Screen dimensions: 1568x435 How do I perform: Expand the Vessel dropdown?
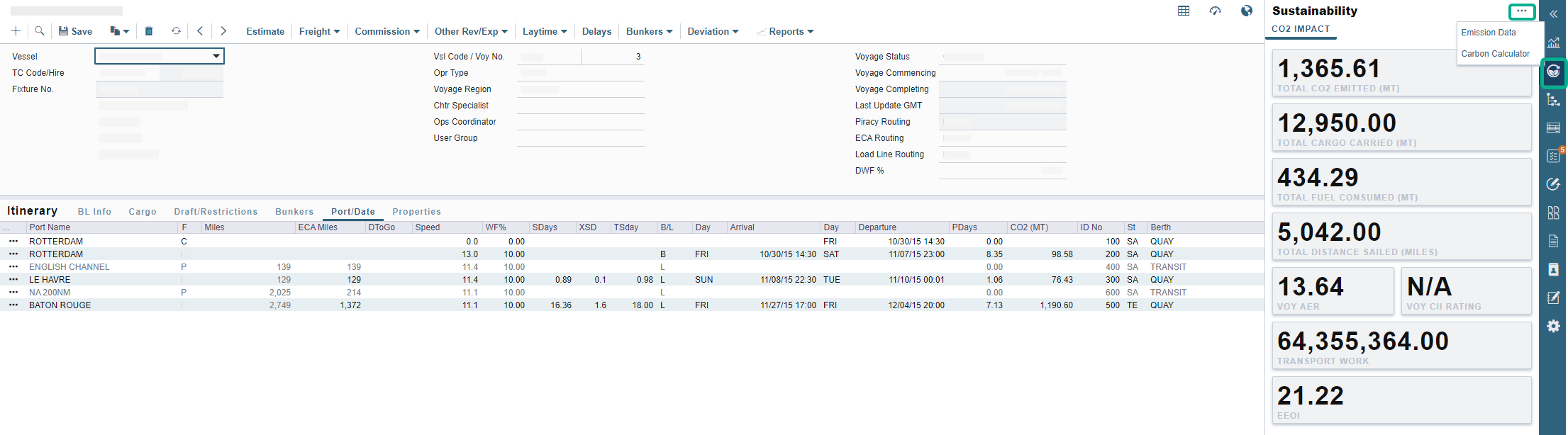point(216,56)
